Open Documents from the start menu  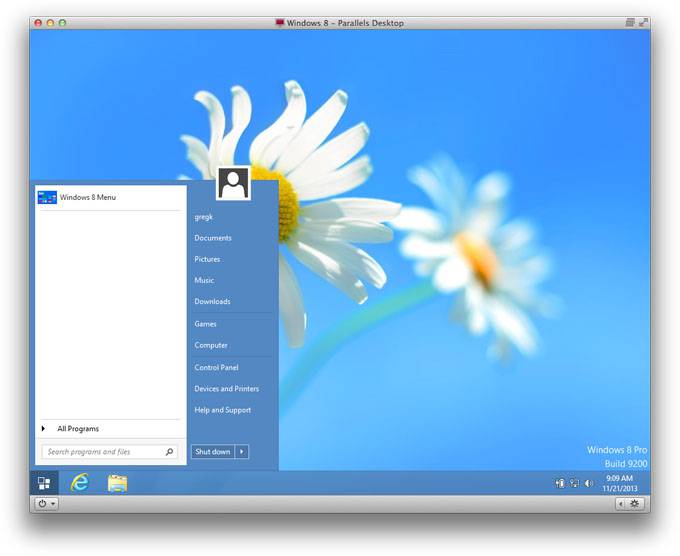pos(213,238)
